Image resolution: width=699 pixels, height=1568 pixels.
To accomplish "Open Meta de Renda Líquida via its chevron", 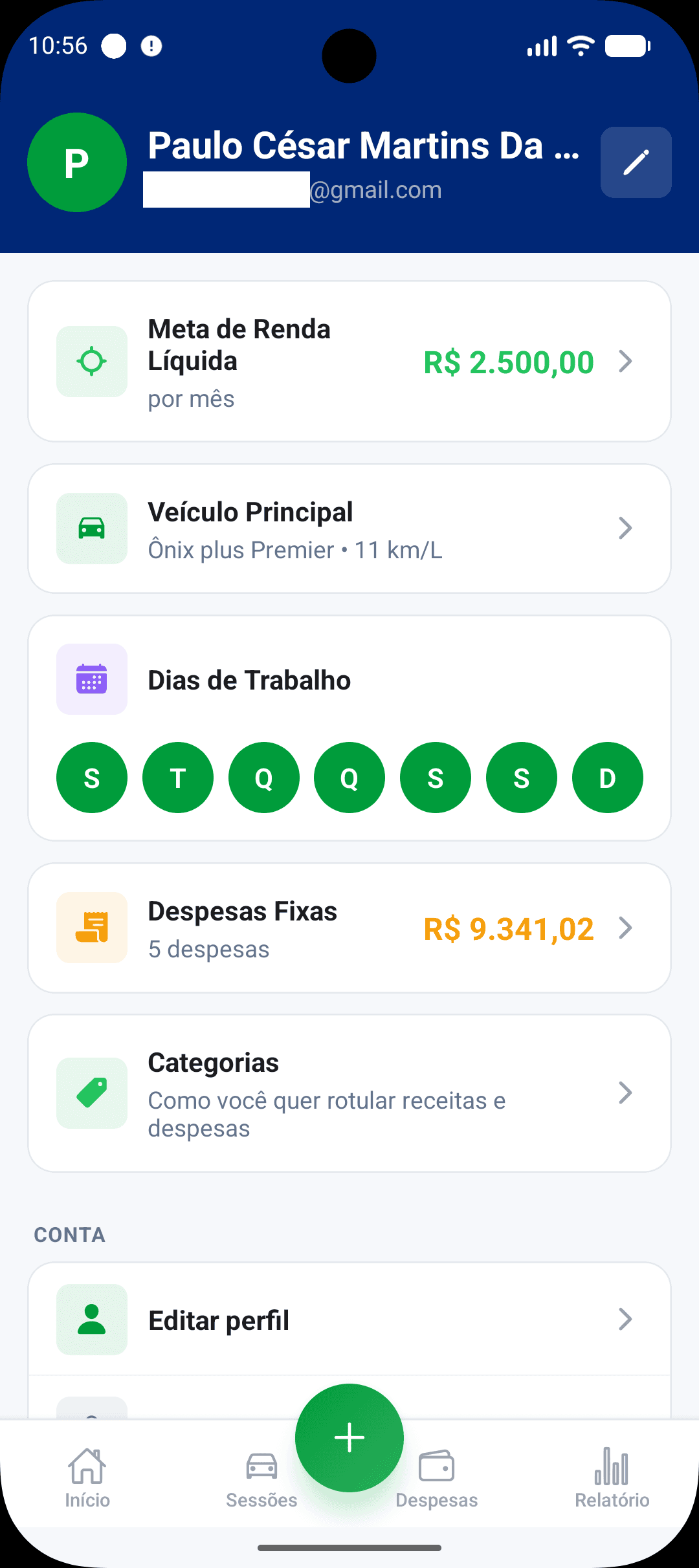I will [625, 362].
